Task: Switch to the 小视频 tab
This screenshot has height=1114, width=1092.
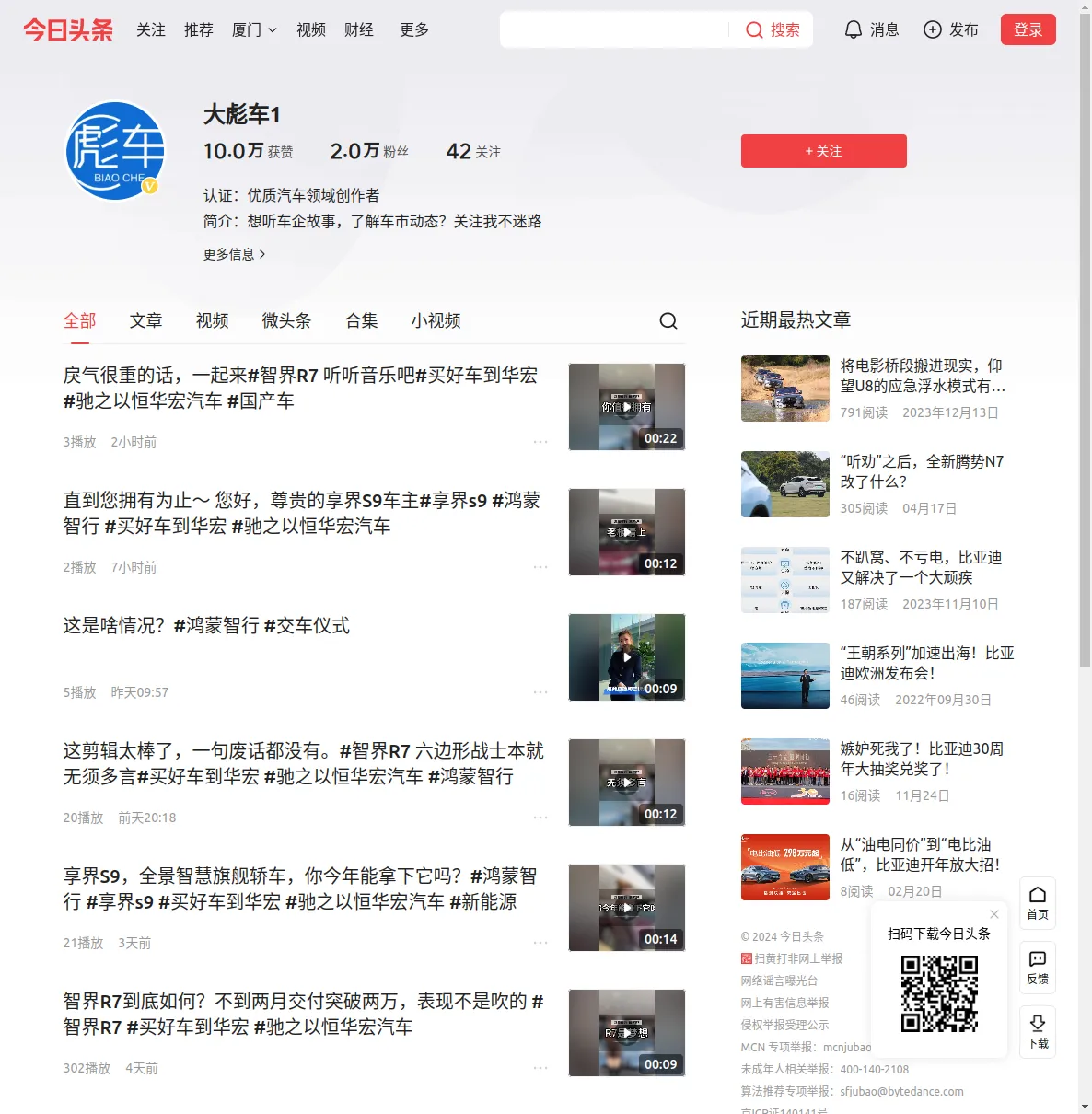Action: 436,320
